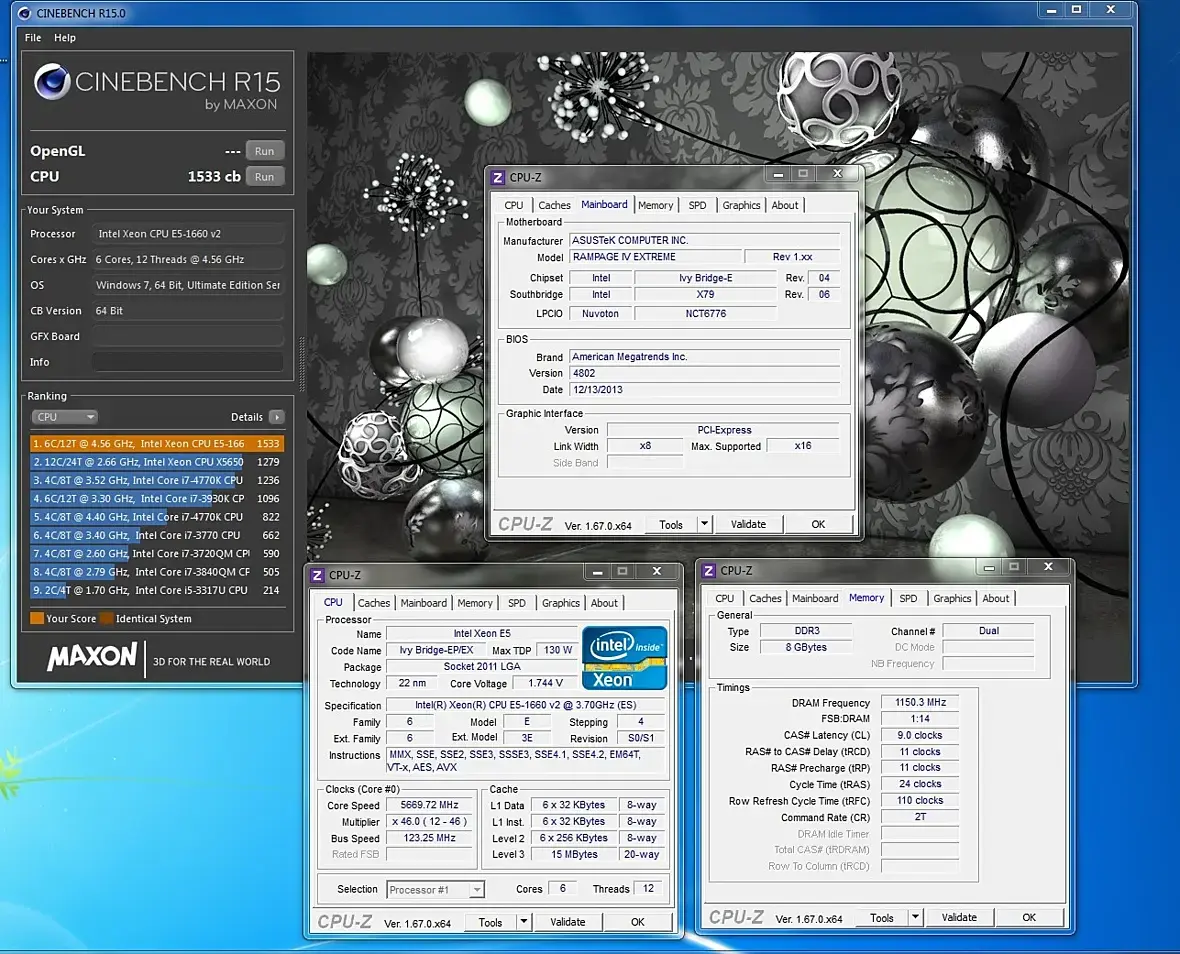The image size is (1180, 954).
Task: Expand the Tools arrow in the Mainboard window
Action: pos(704,524)
